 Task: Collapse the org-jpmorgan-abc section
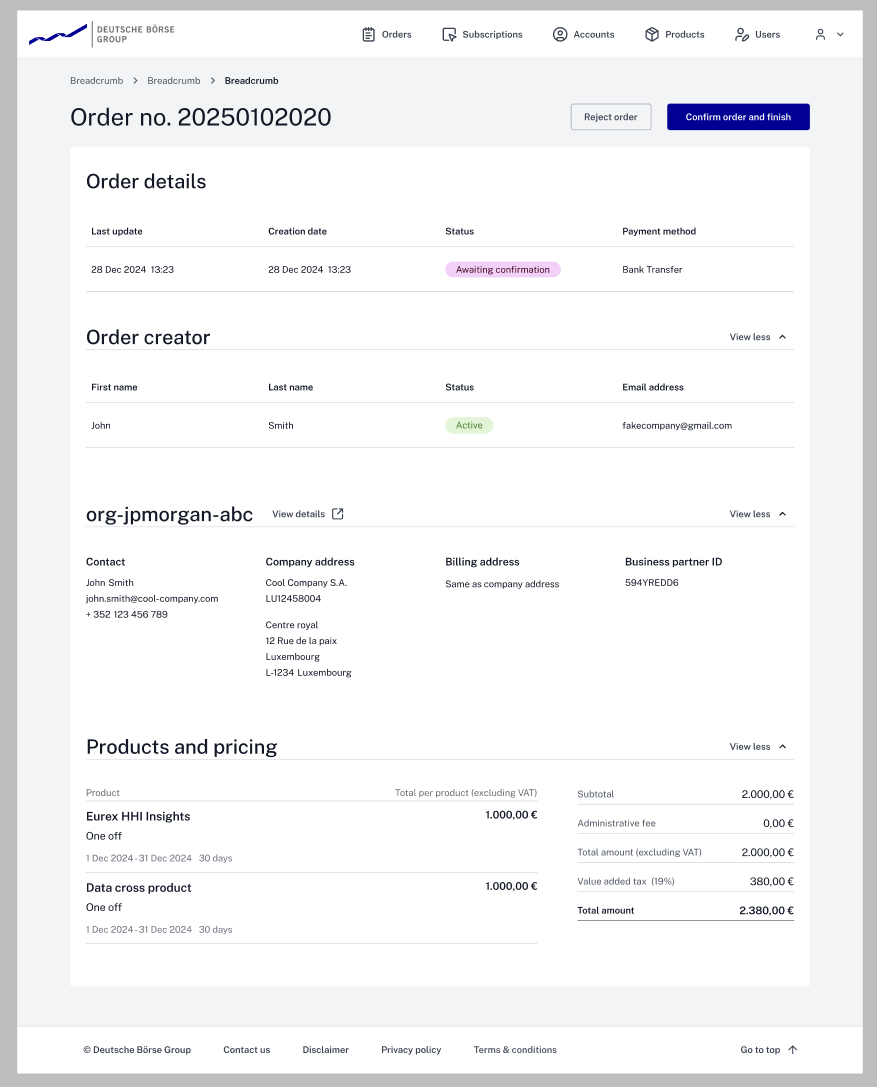756,514
